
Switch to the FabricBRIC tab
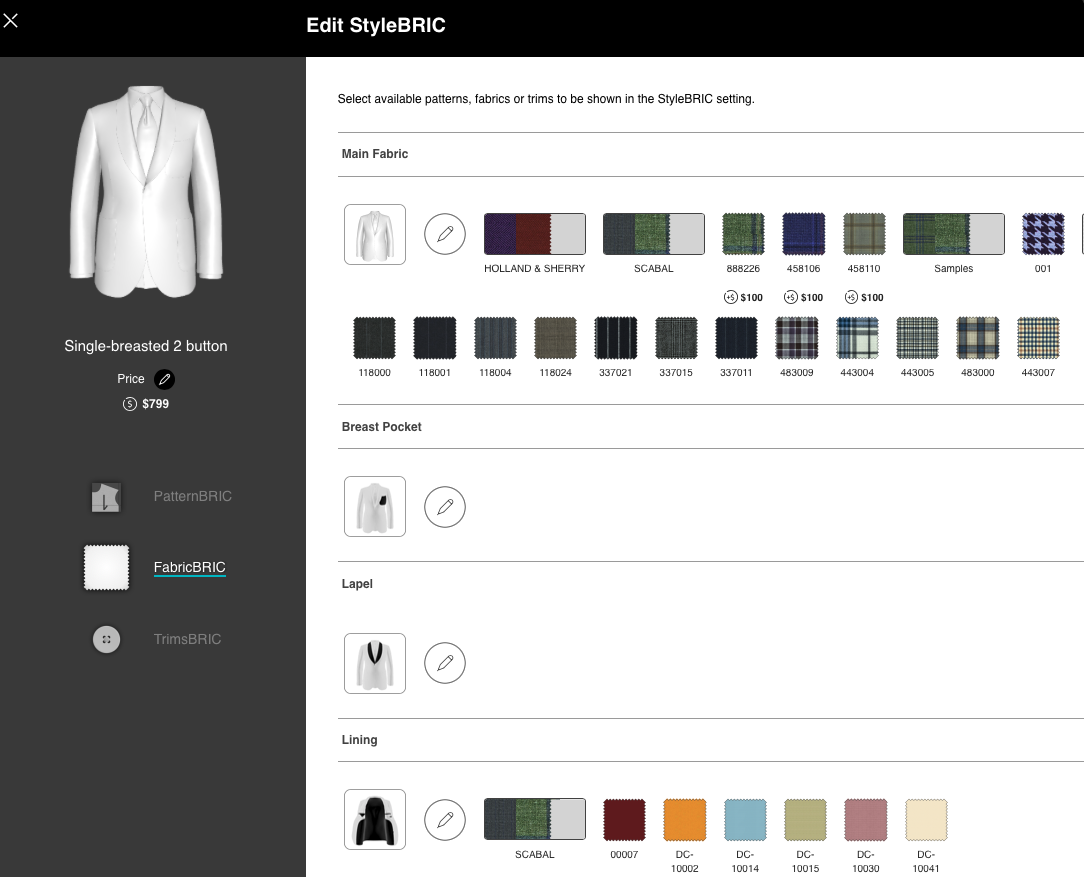click(x=189, y=567)
